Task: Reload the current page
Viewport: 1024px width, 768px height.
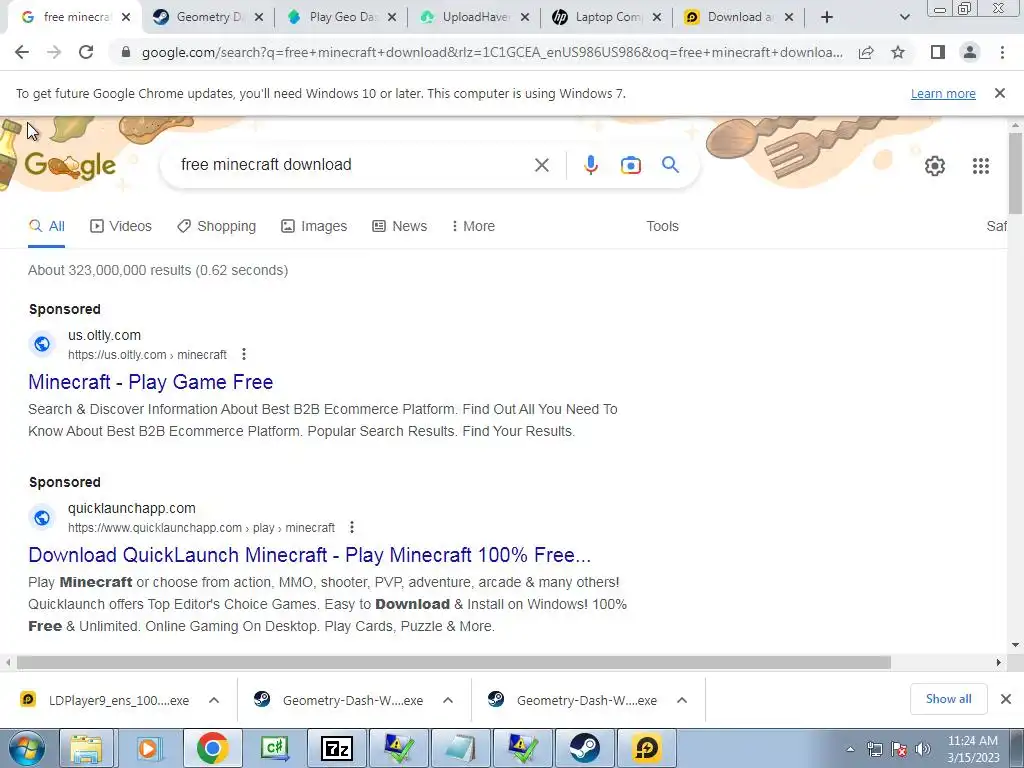Action: [86, 52]
